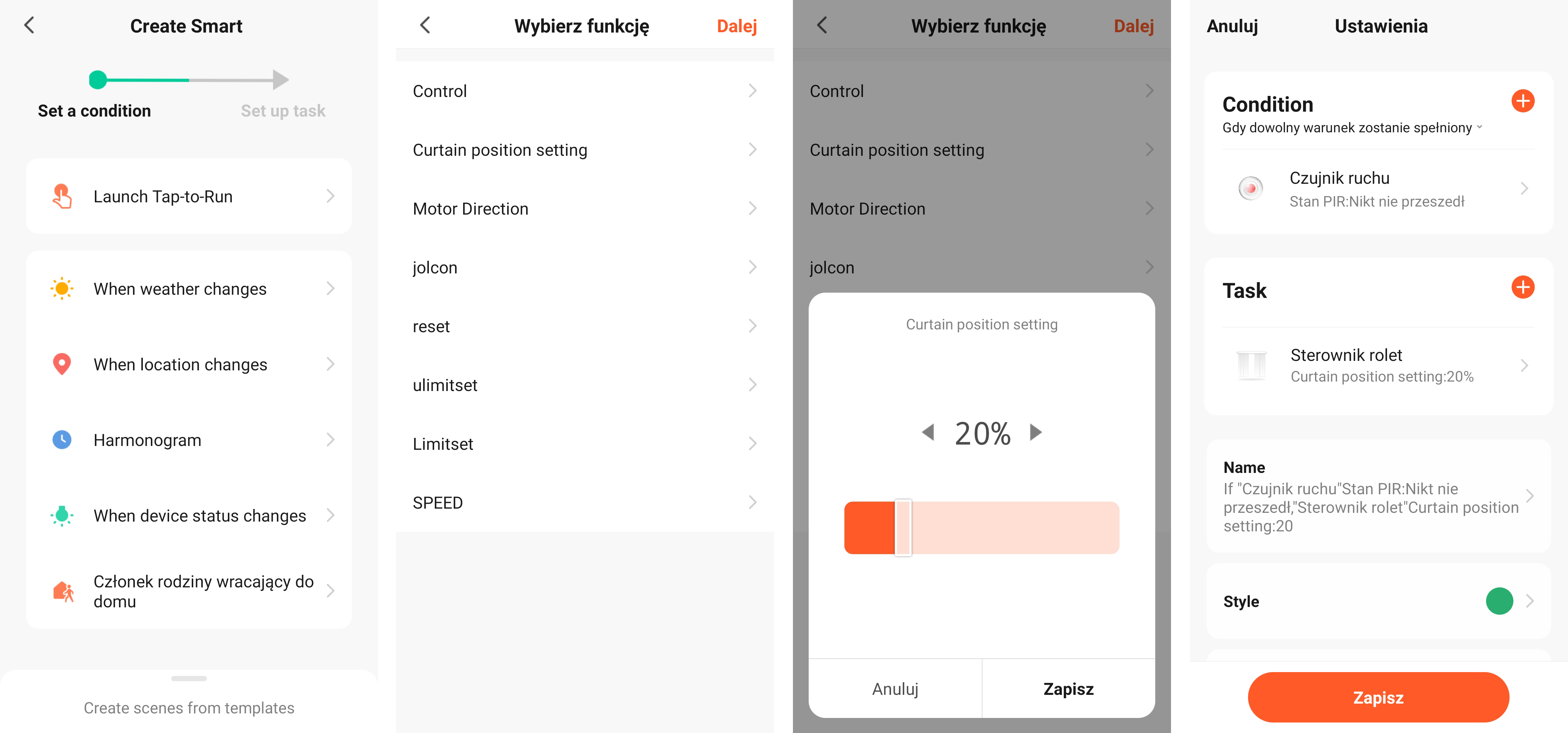Open the Curtain position setting function

[x=584, y=151]
